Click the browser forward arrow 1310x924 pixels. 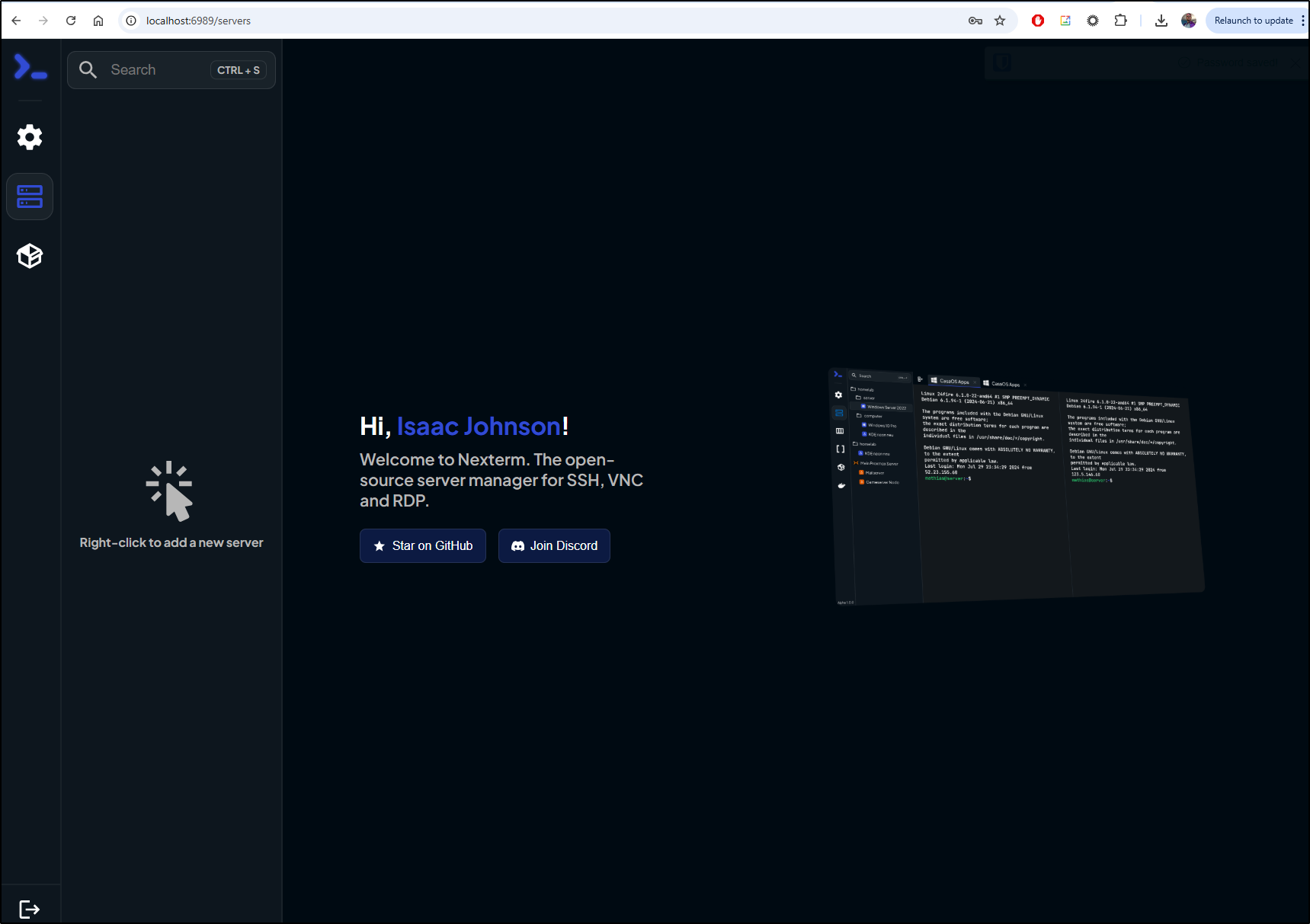coord(43,21)
